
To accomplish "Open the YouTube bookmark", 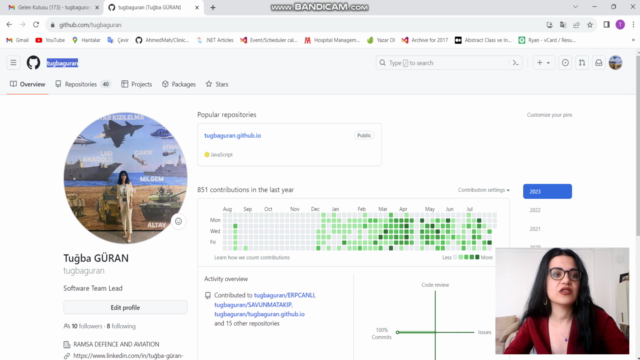I will coord(50,40).
